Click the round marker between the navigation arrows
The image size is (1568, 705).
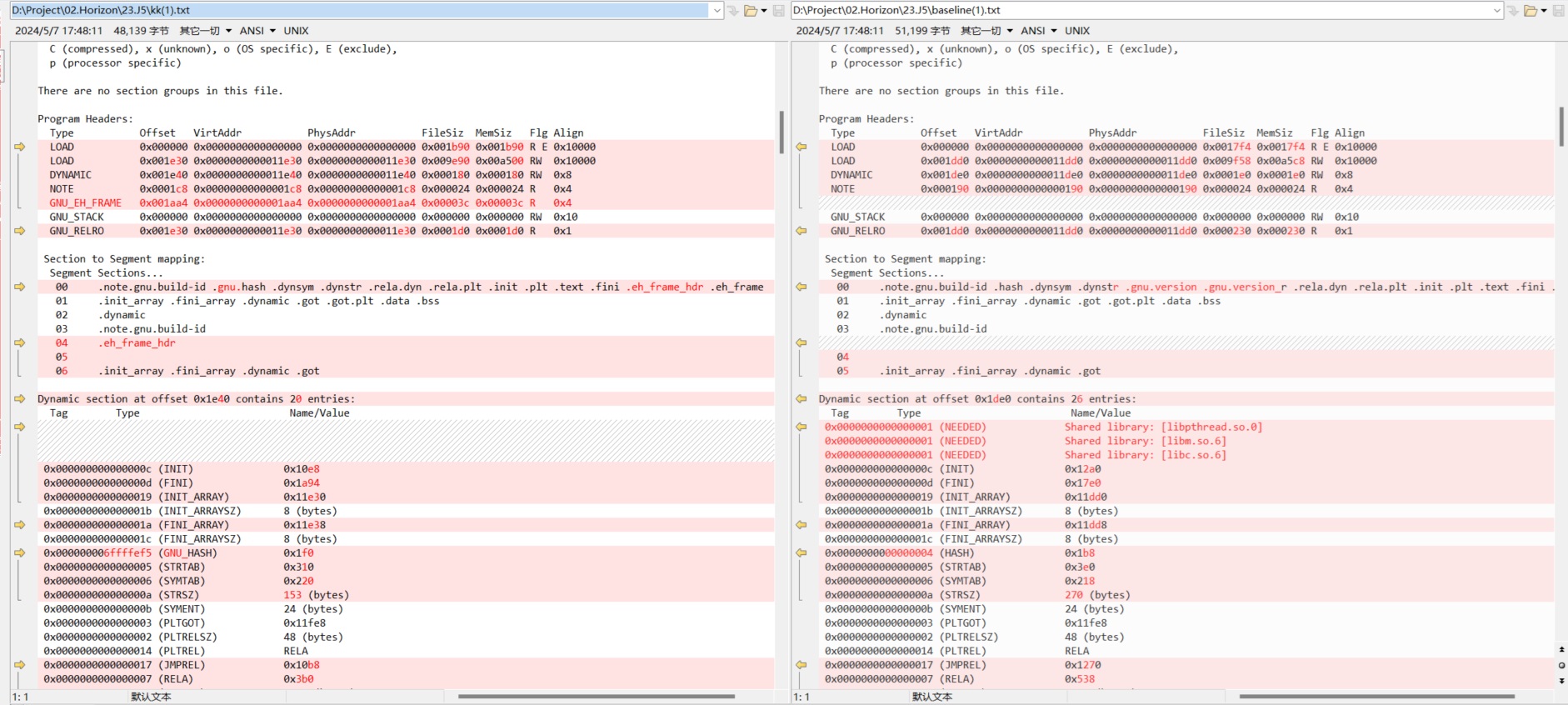[x=1561, y=665]
